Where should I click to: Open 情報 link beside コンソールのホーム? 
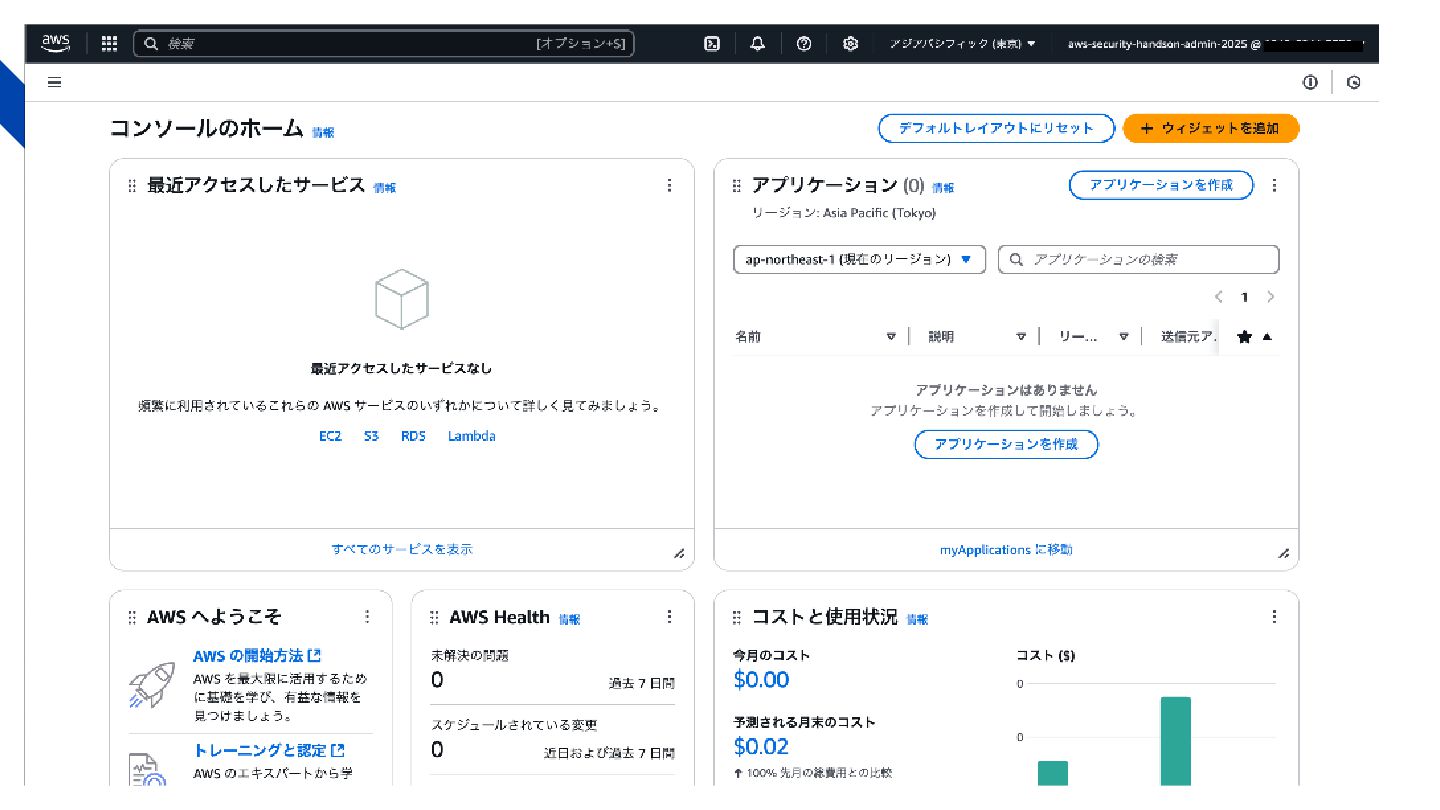click(323, 132)
